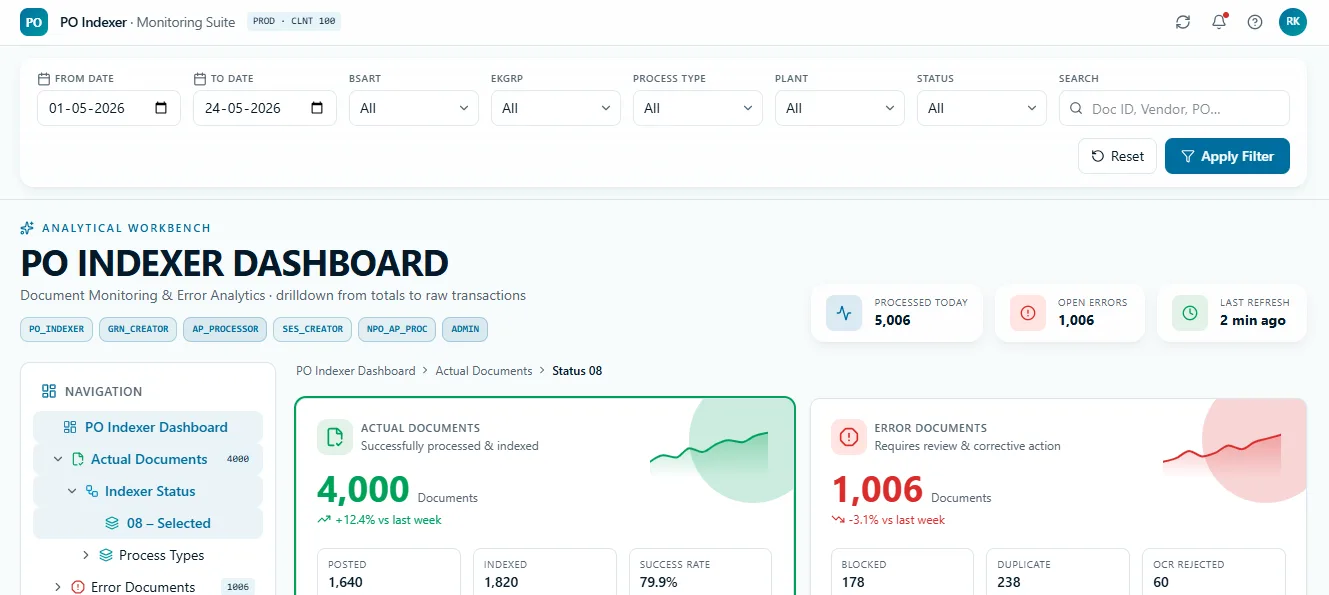Image resolution: width=1329 pixels, height=595 pixels.
Task: Open the EKGRP dropdown
Action: [x=556, y=108]
